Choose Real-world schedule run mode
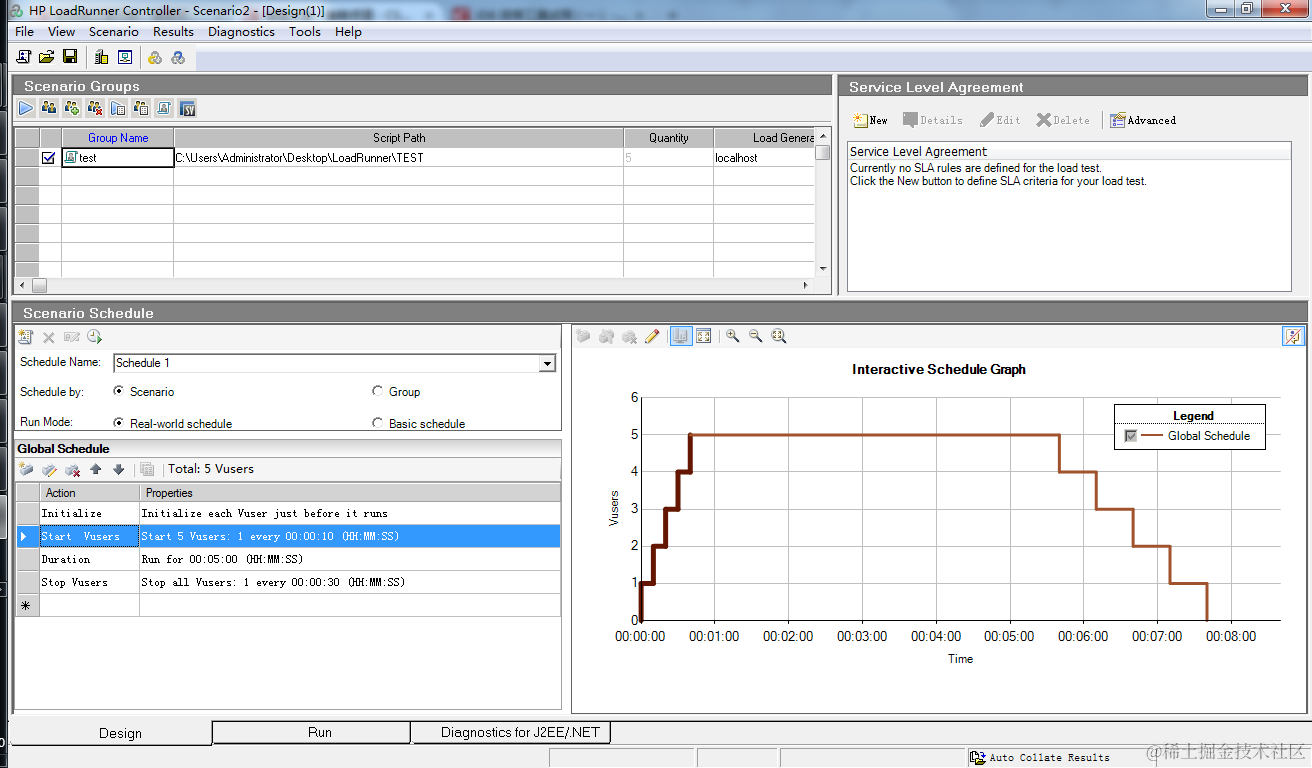The height and width of the screenshot is (768, 1312). tap(119, 423)
